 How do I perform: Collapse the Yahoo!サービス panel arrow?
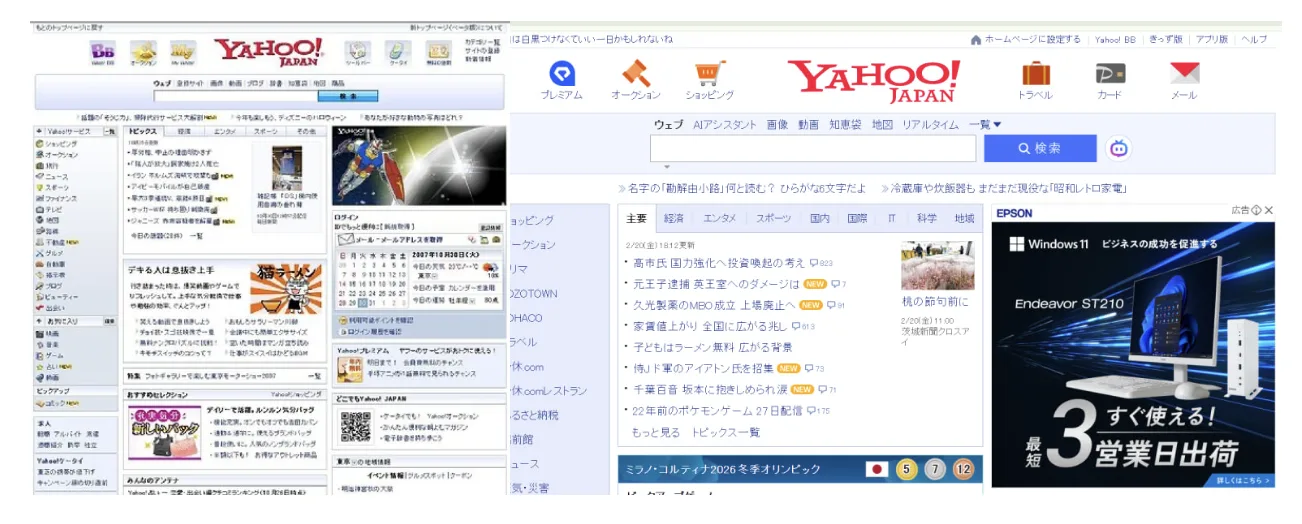click(38, 131)
